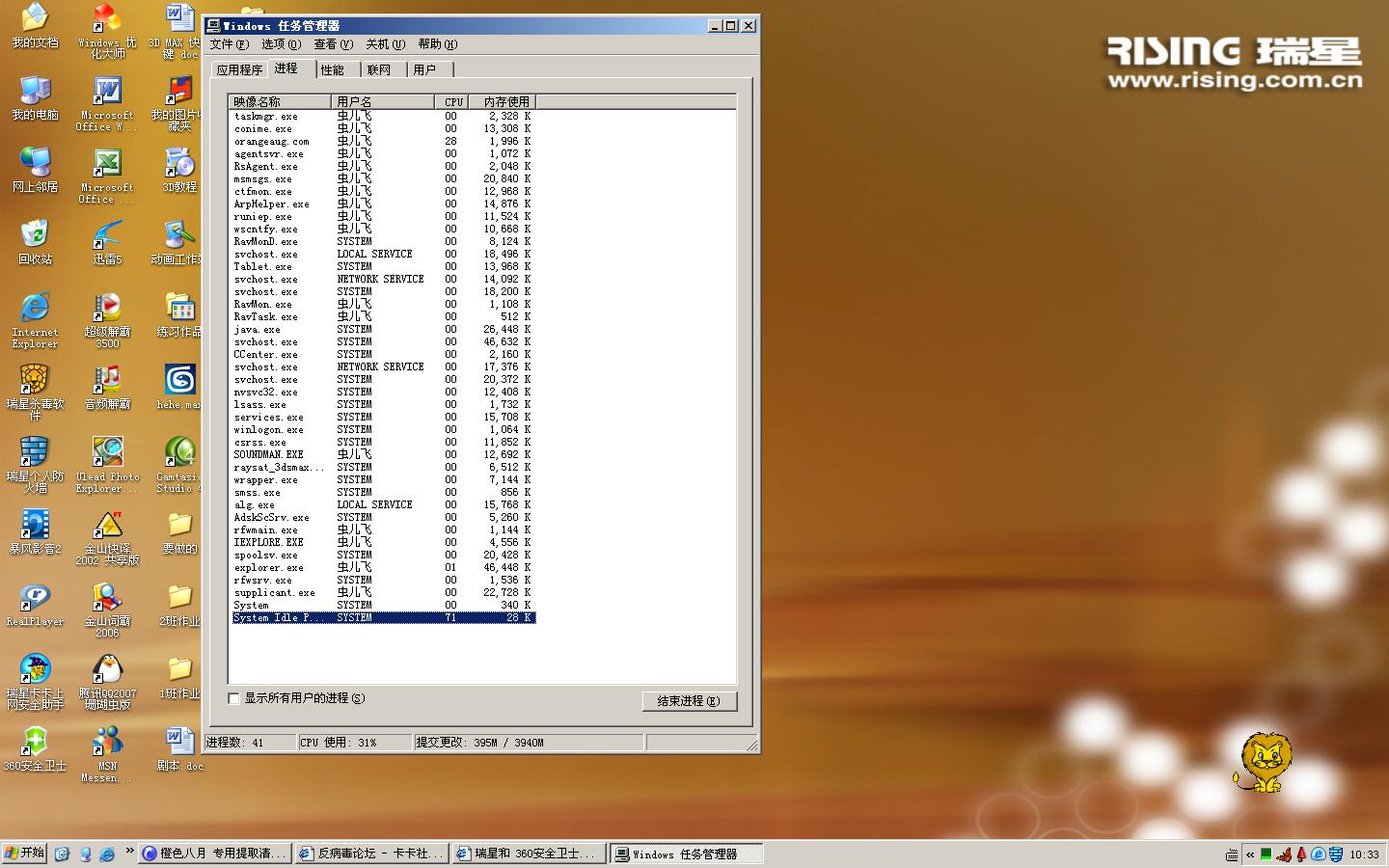Image resolution: width=1389 pixels, height=868 pixels.
Task: Open the 360安全卫士 desktop shortcut
Action: pos(35,744)
